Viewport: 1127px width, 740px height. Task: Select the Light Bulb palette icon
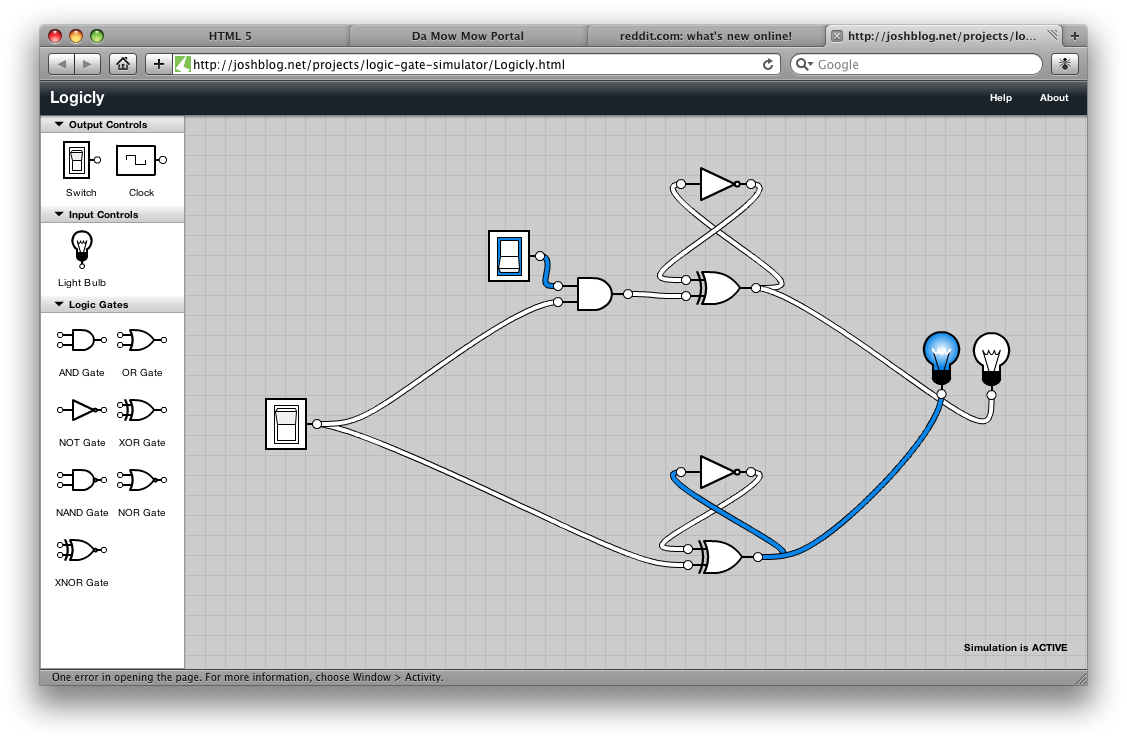pyautogui.click(x=81, y=248)
